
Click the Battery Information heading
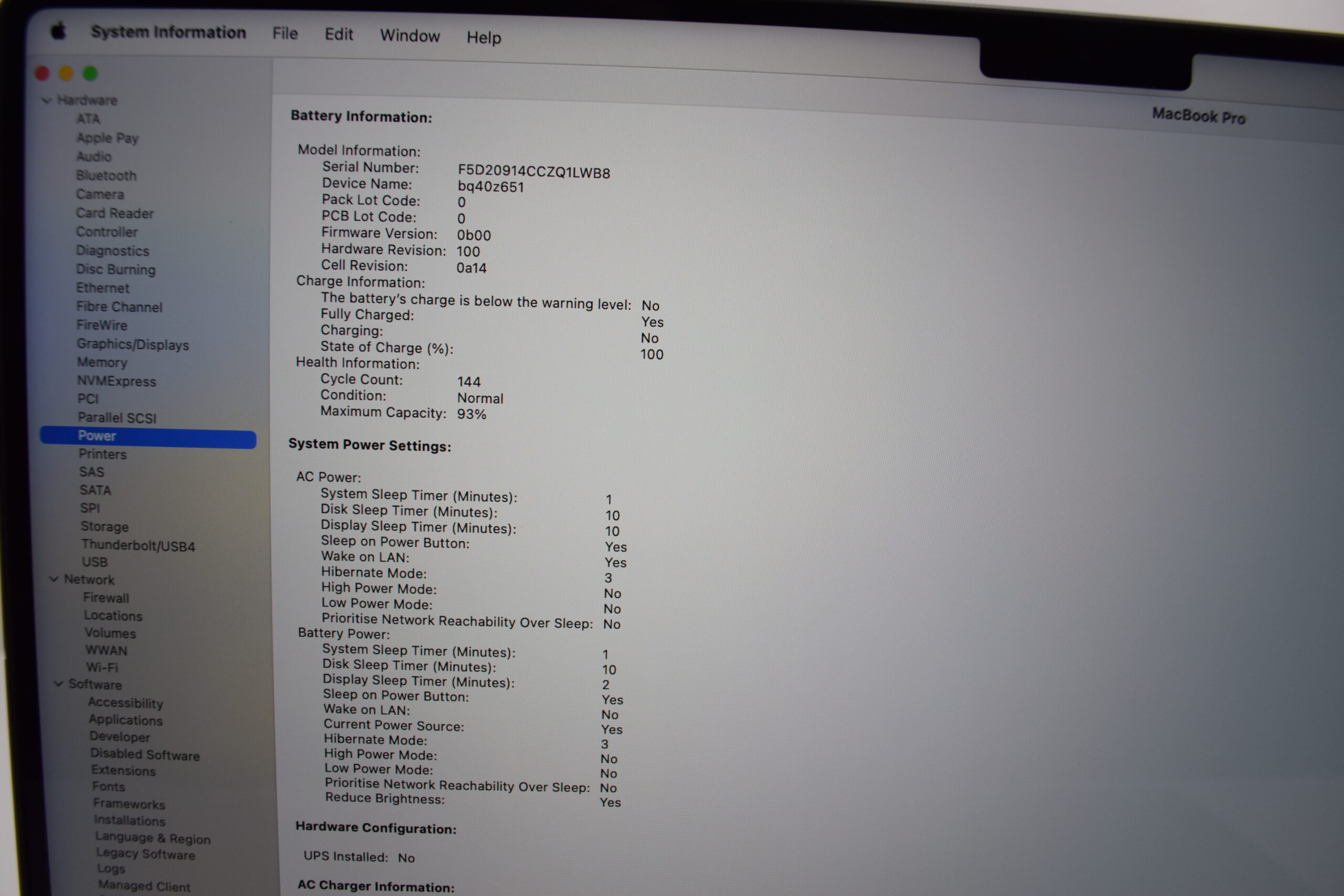pyautogui.click(x=362, y=116)
